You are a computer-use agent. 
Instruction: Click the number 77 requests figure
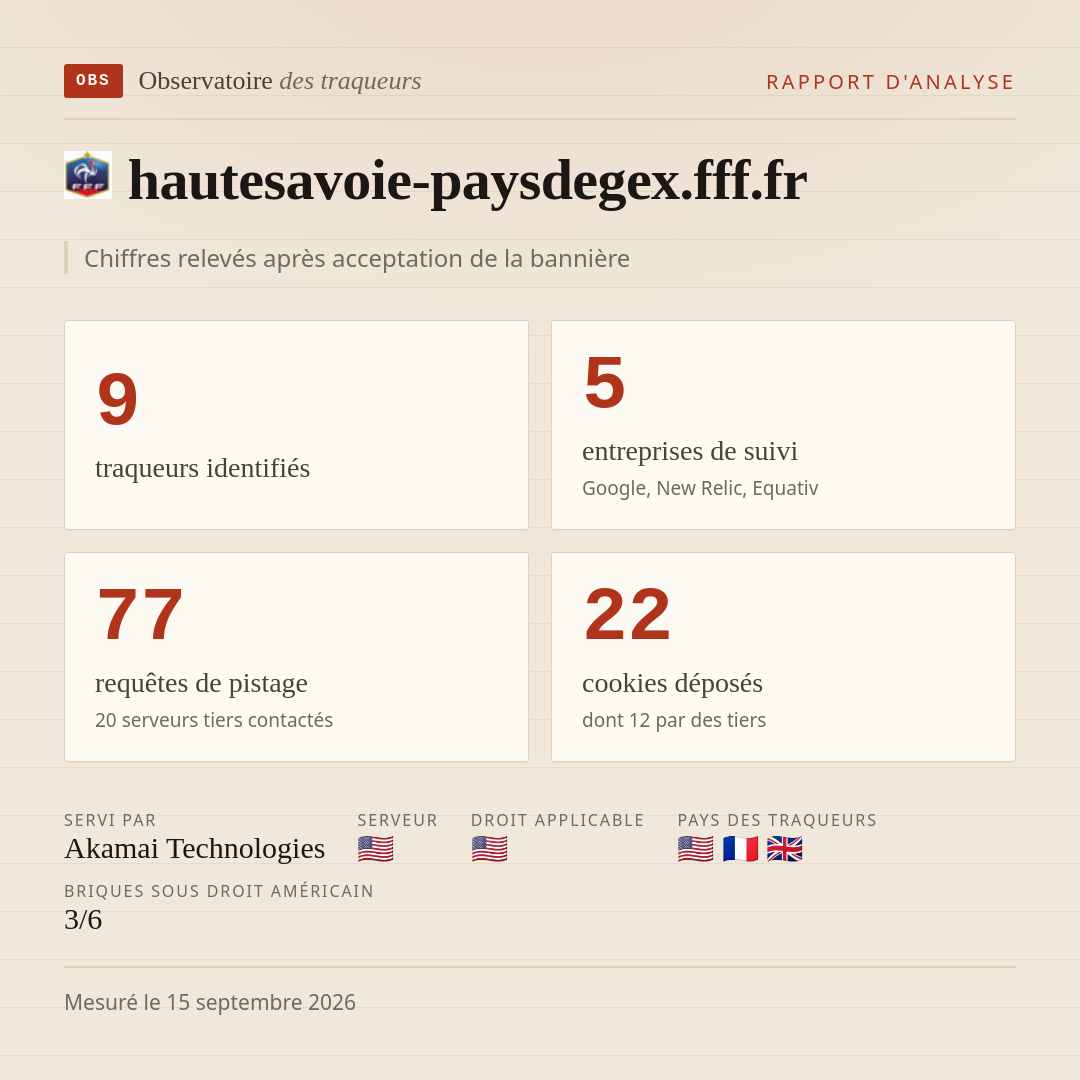pos(140,614)
